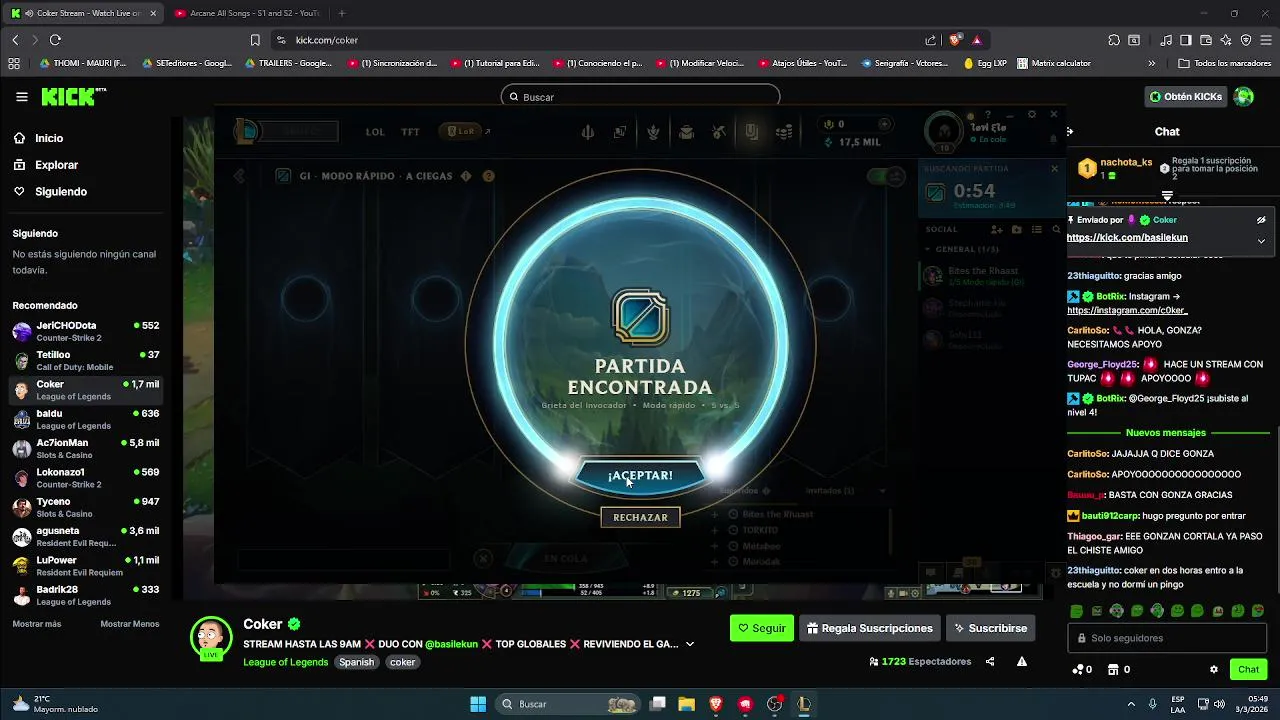Open baidu recommended channel
The height and width of the screenshot is (720, 1280).
(x=86, y=419)
